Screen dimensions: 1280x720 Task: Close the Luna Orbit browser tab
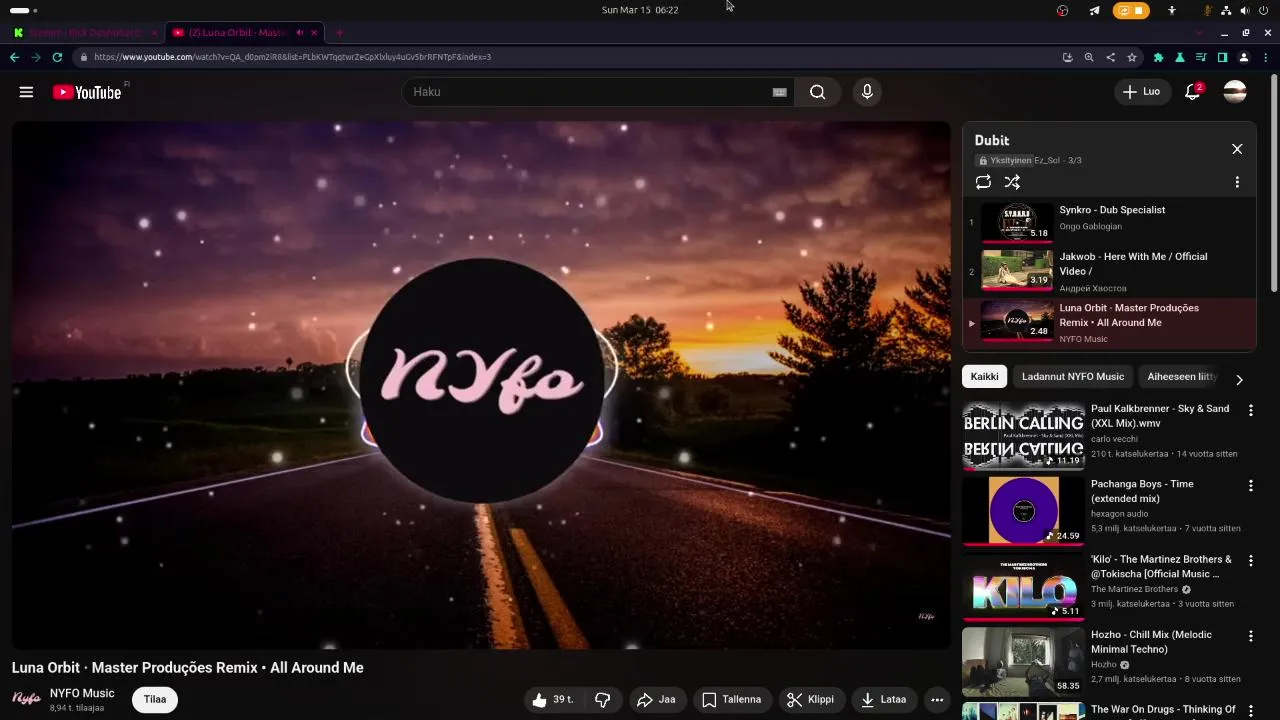(x=314, y=33)
